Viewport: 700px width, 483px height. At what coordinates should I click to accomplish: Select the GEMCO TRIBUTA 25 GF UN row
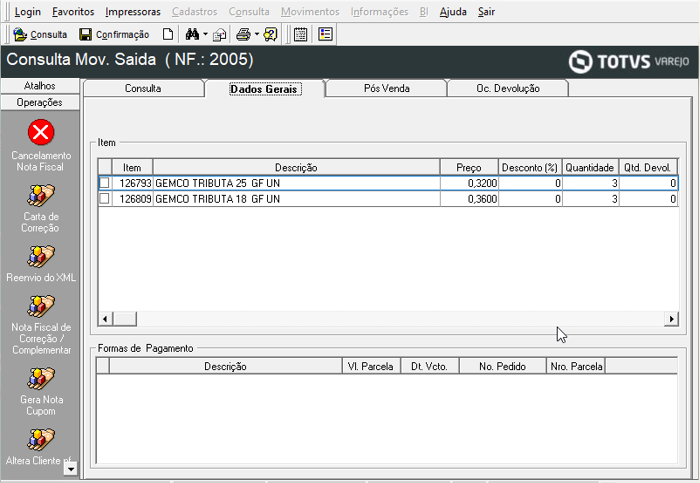tap(388, 183)
